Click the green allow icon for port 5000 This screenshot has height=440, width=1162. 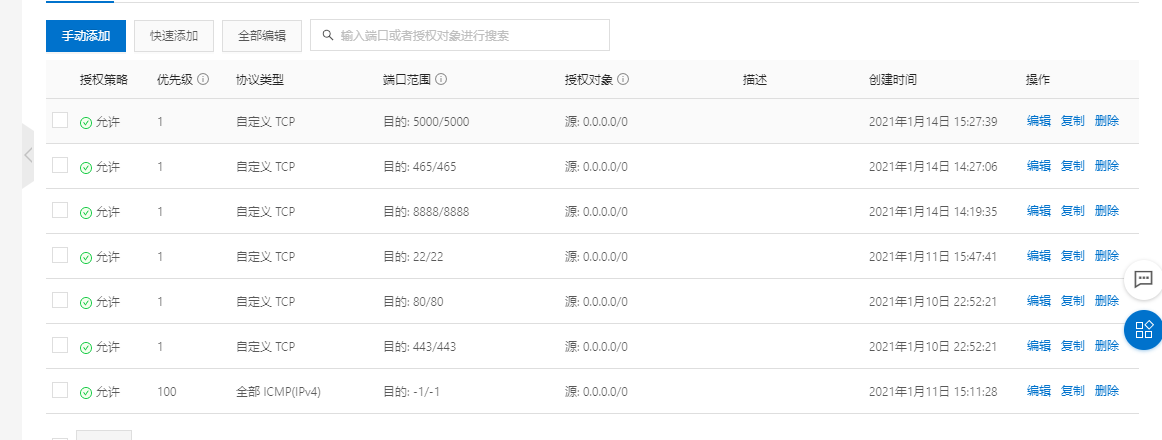click(x=86, y=122)
